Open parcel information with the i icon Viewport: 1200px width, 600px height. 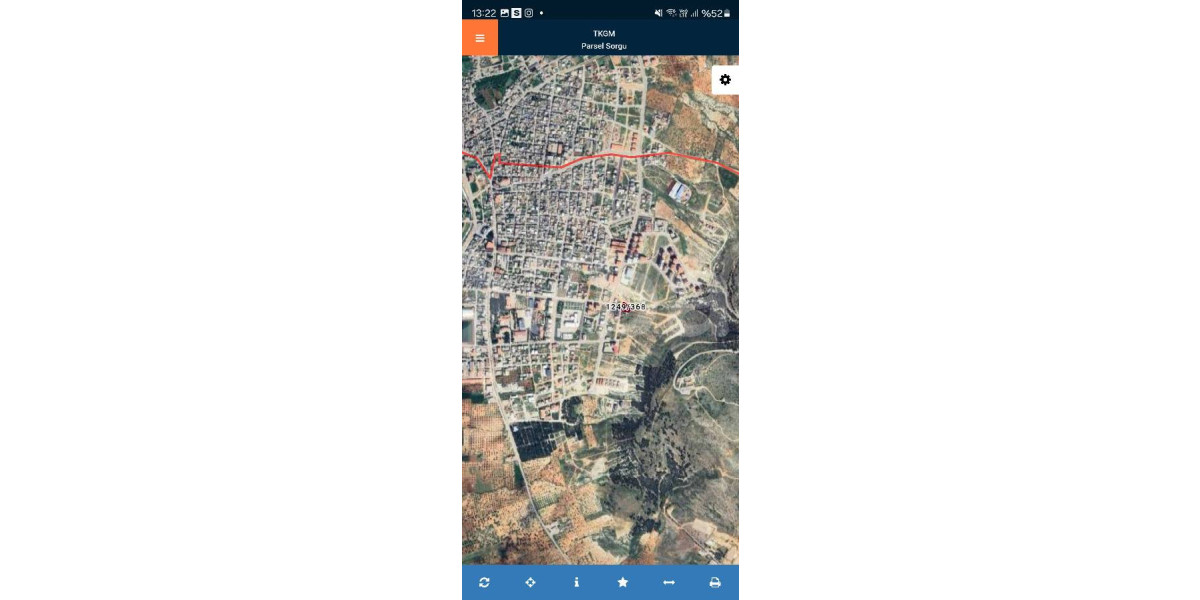[x=577, y=582]
